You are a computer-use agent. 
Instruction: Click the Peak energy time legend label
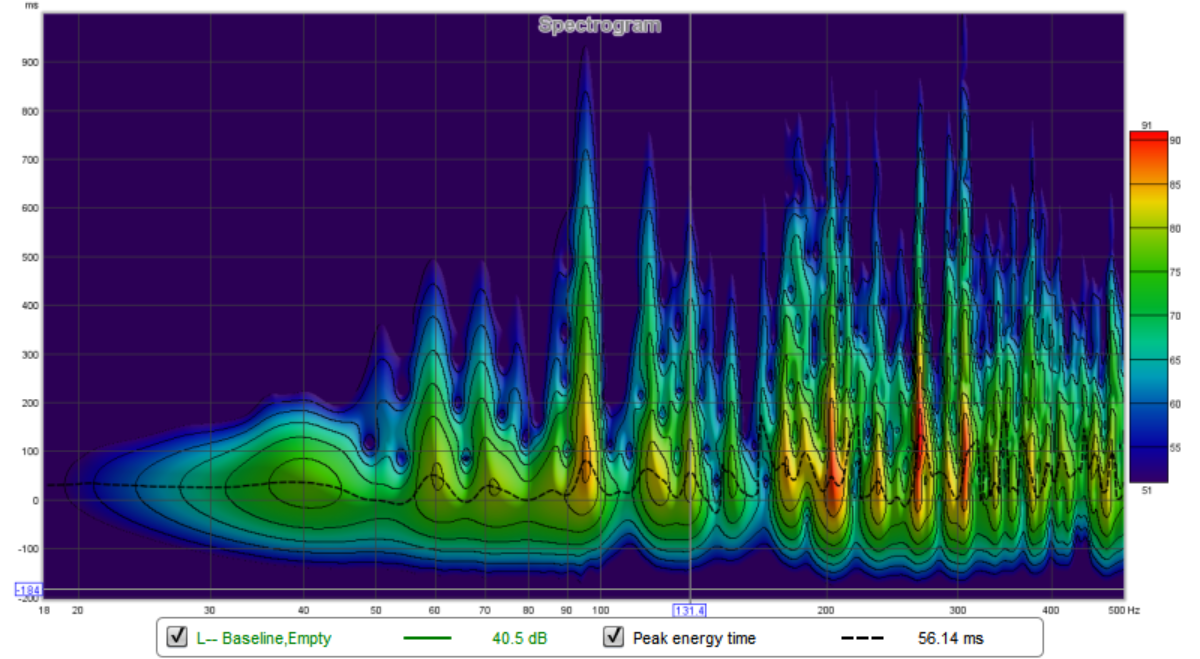tap(694, 638)
